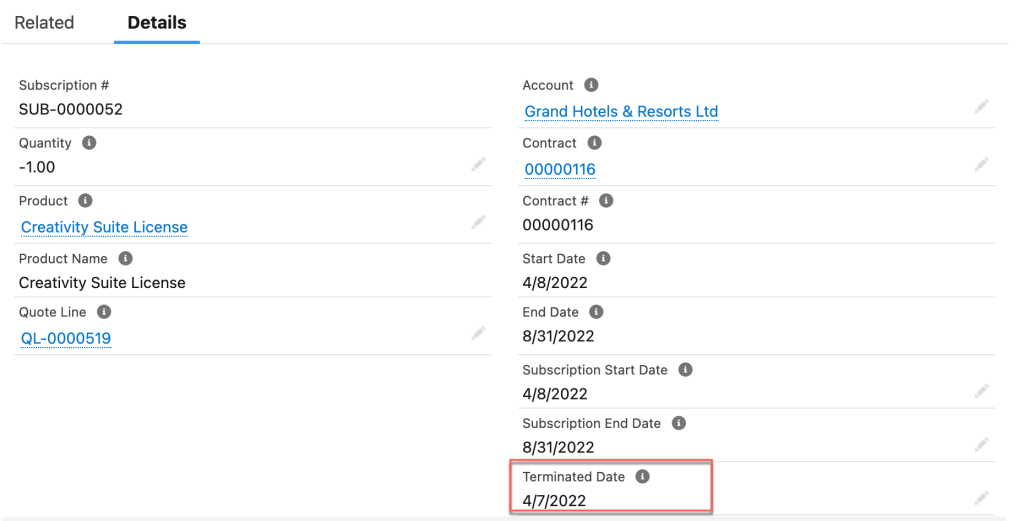Edit Subscription End Date via pencil icon

pyautogui.click(x=982, y=443)
